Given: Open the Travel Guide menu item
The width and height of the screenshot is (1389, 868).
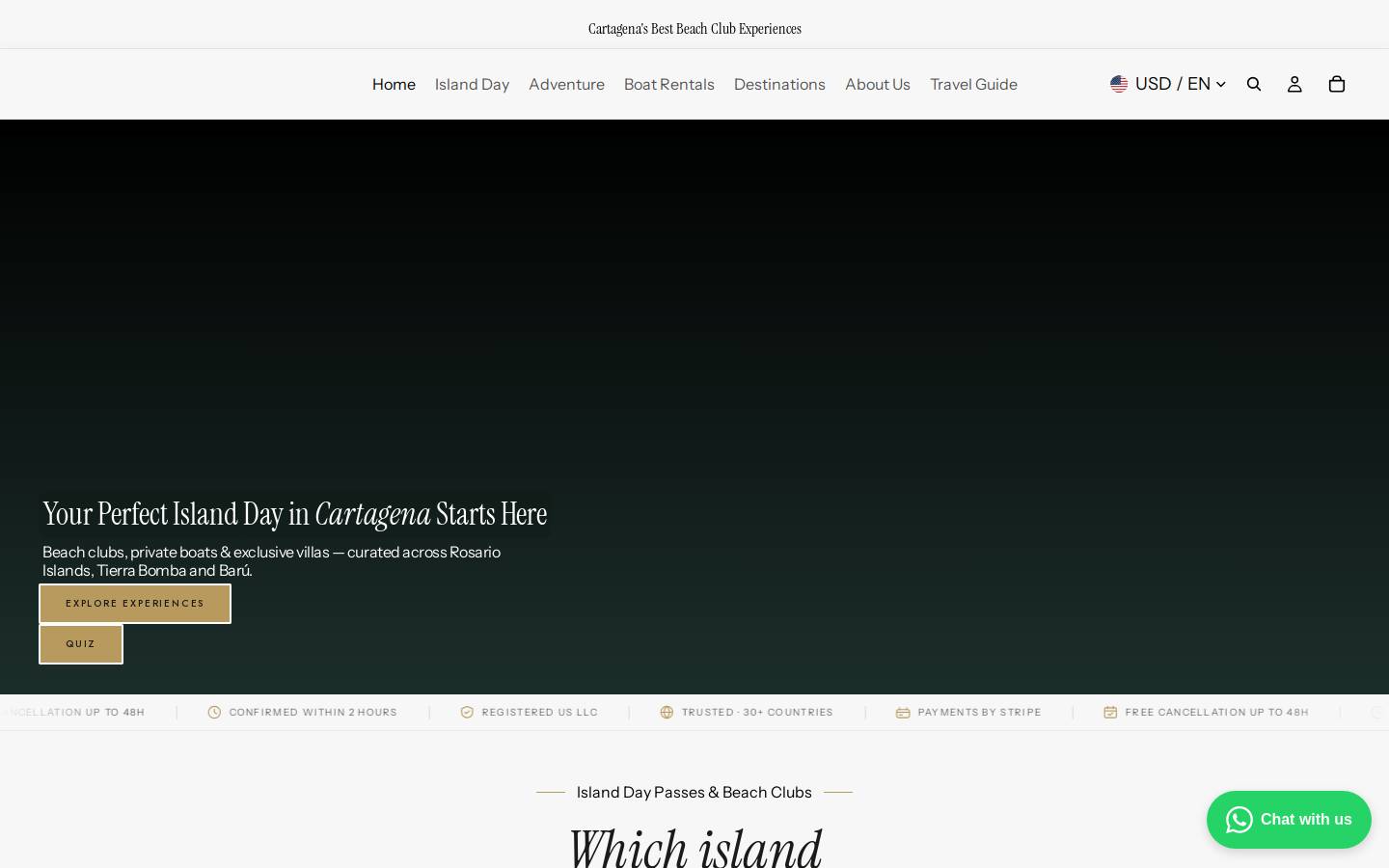Looking at the screenshot, I should click(973, 84).
